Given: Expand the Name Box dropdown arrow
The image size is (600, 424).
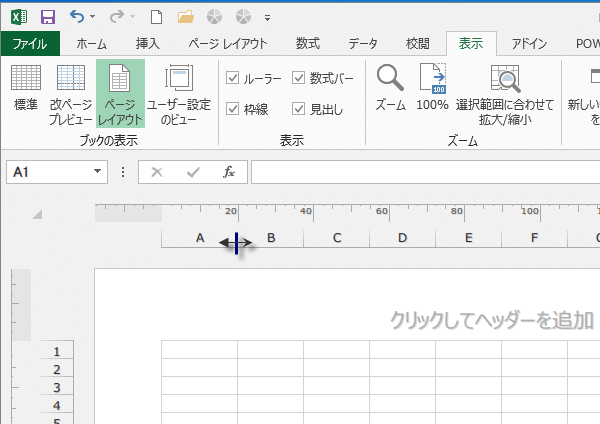Looking at the screenshot, I should [97, 172].
